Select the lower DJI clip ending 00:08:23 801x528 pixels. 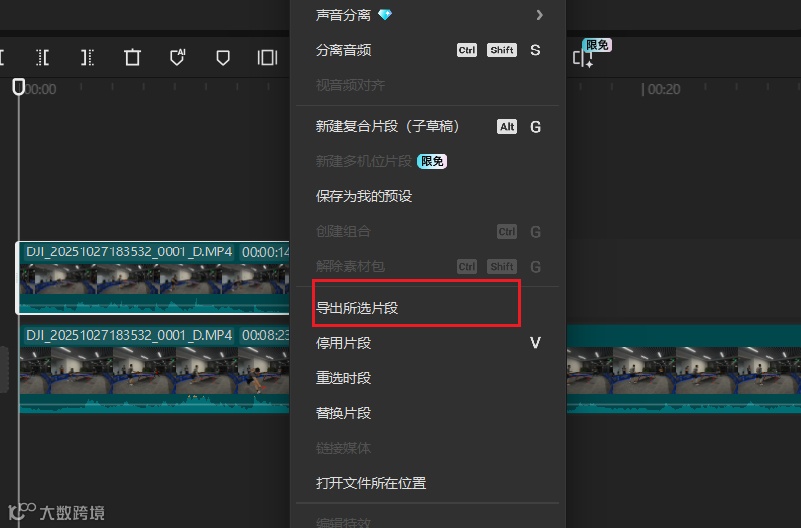point(154,370)
